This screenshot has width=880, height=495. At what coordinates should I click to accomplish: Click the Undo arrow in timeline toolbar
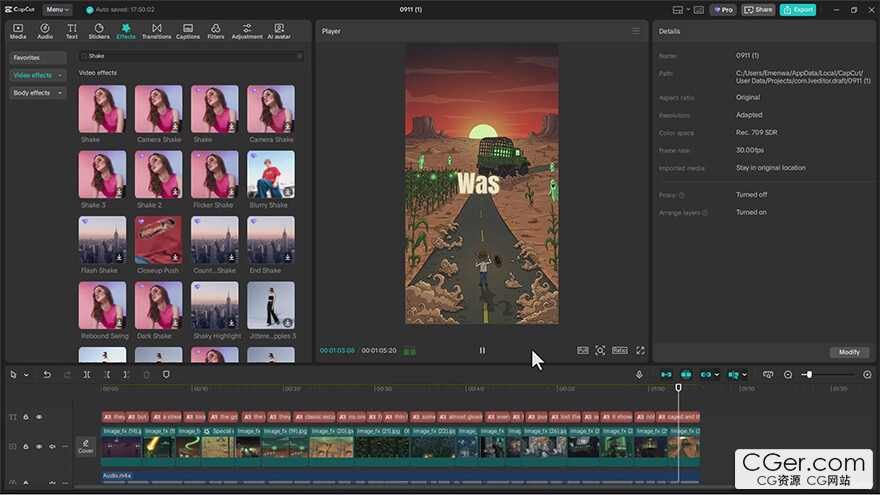click(x=46, y=374)
